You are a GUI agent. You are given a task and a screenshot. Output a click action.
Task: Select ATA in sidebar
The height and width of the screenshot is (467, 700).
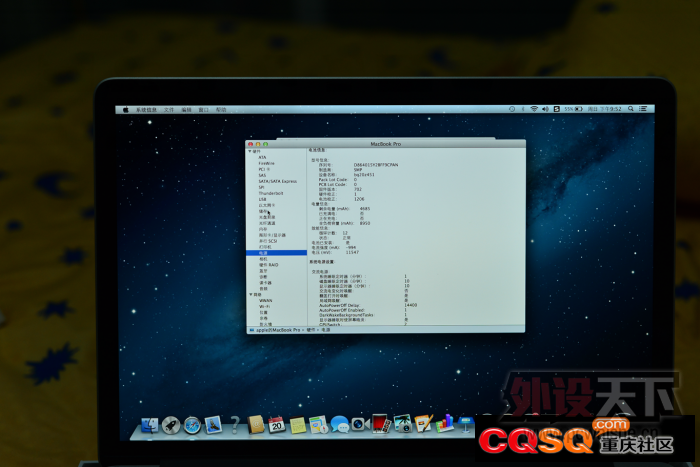(262, 157)
